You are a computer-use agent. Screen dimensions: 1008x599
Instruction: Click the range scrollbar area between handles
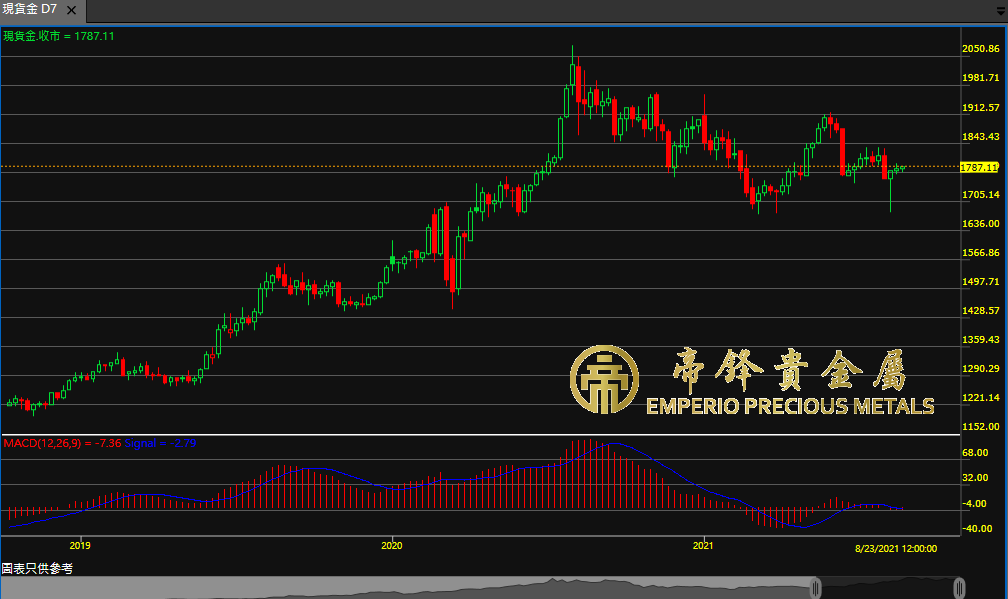tap(887, 587)
